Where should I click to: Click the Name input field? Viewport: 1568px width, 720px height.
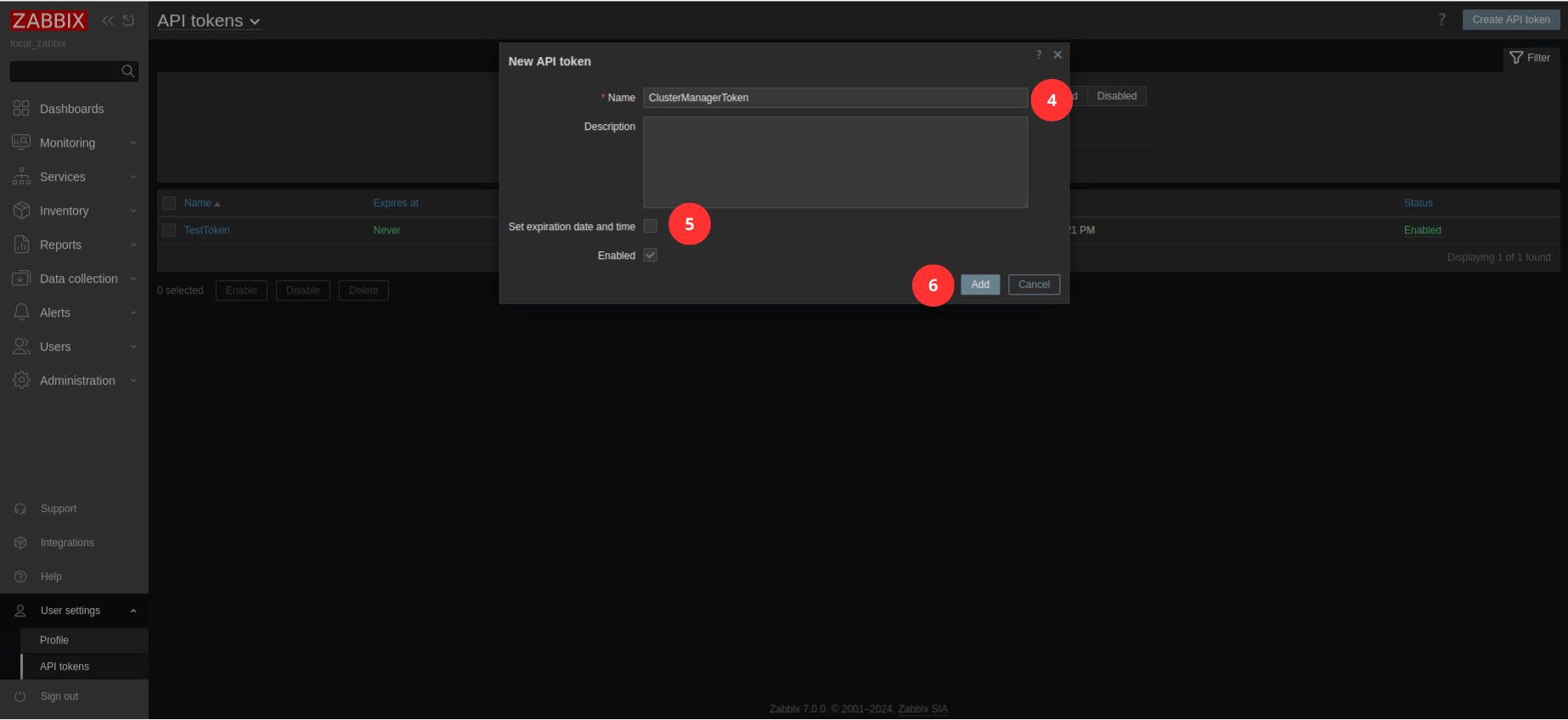(x=835, y=98)
